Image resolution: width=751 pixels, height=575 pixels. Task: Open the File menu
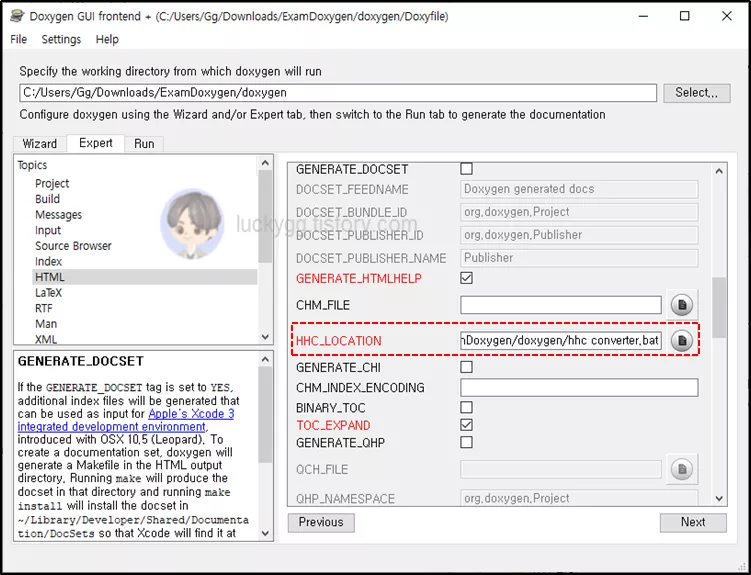(19, 39)
